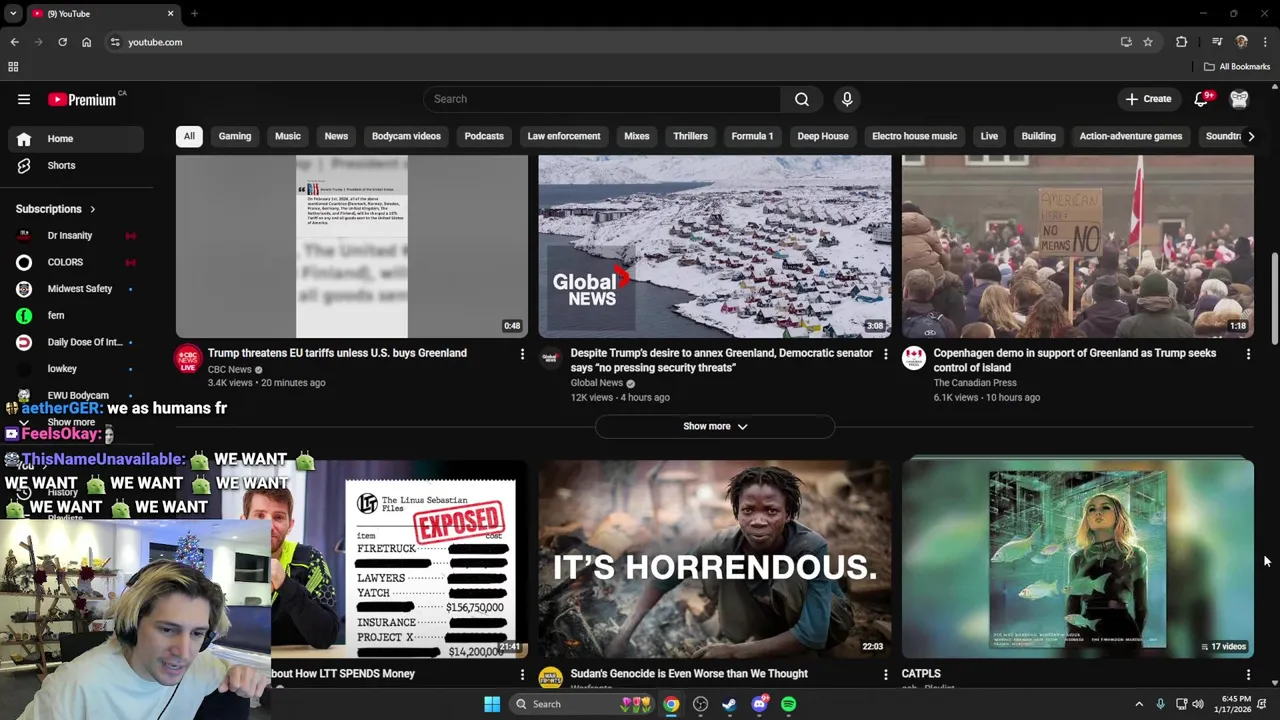Open the Windows Start menu

click(x=492, y=704)
